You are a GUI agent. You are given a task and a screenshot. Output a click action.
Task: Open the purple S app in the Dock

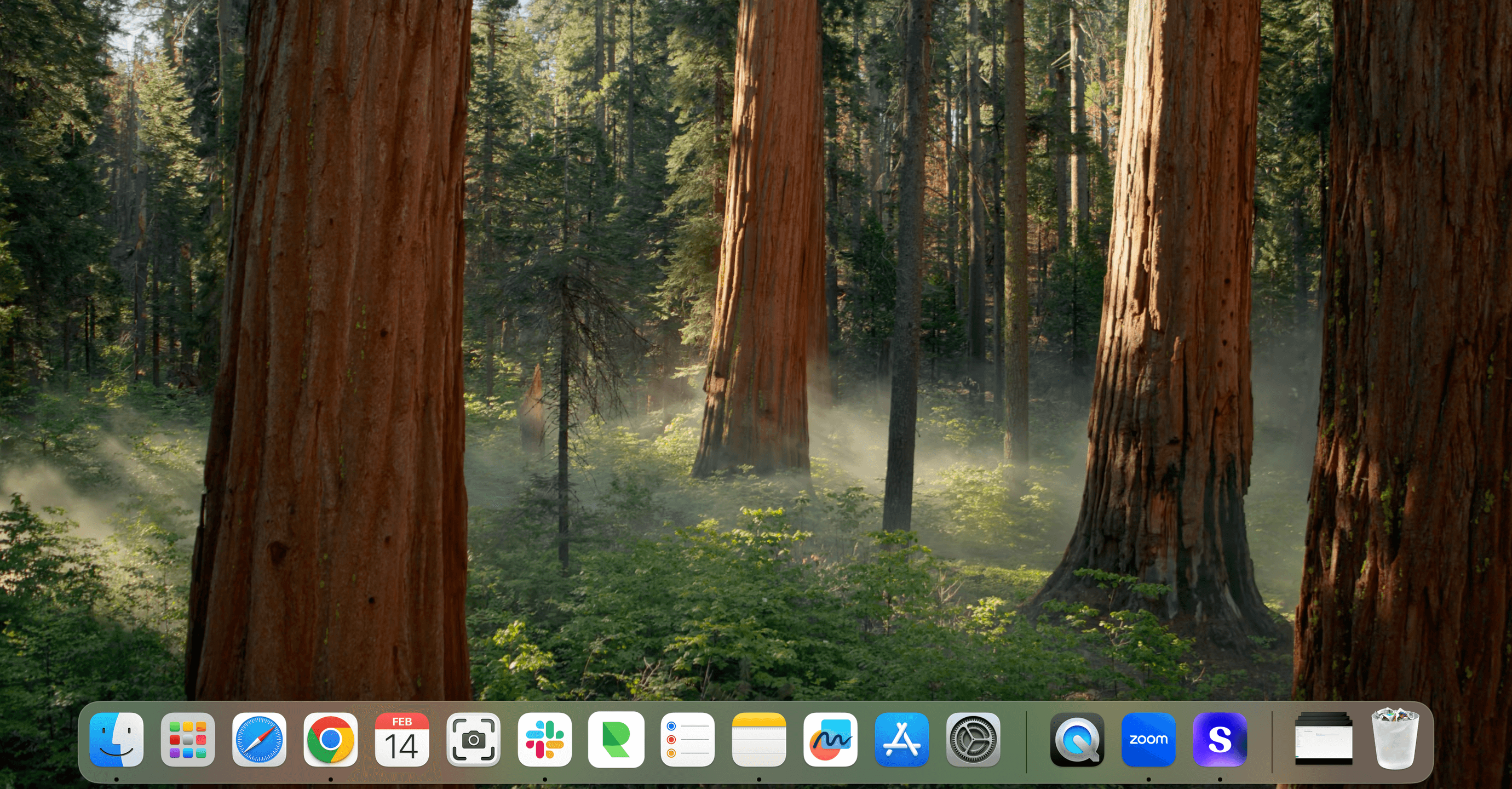[x=1220, y=740]
